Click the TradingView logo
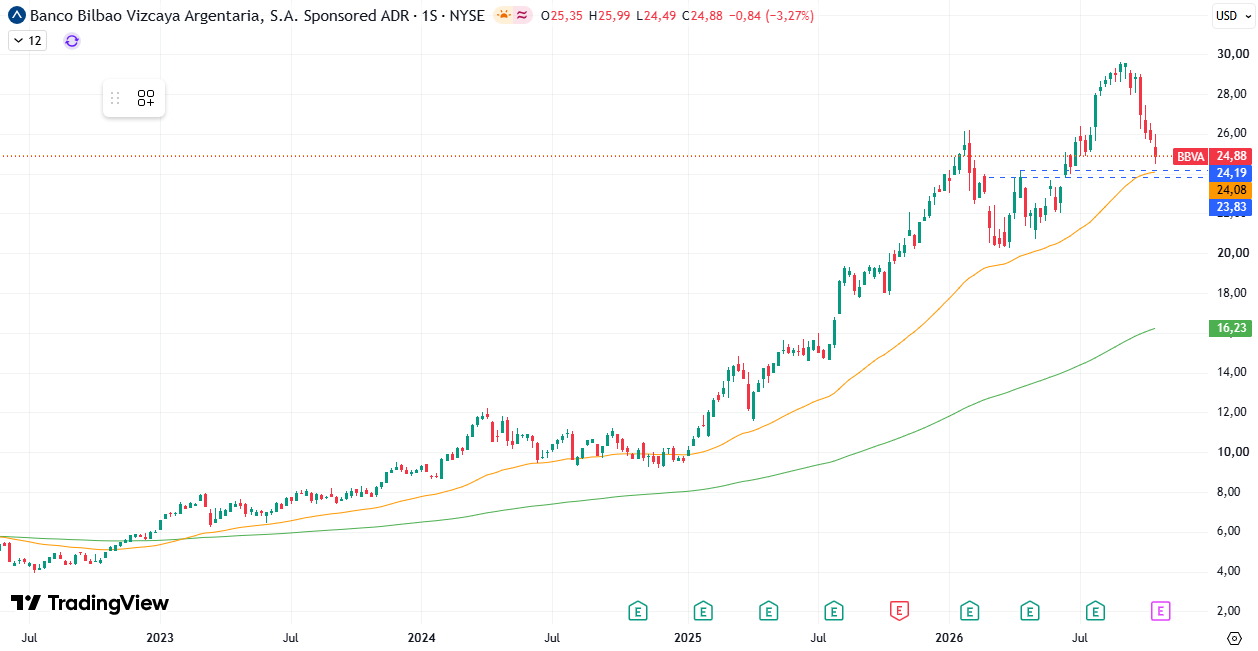This screenshot has height=651, width=1258. click(x=89, y=603)
